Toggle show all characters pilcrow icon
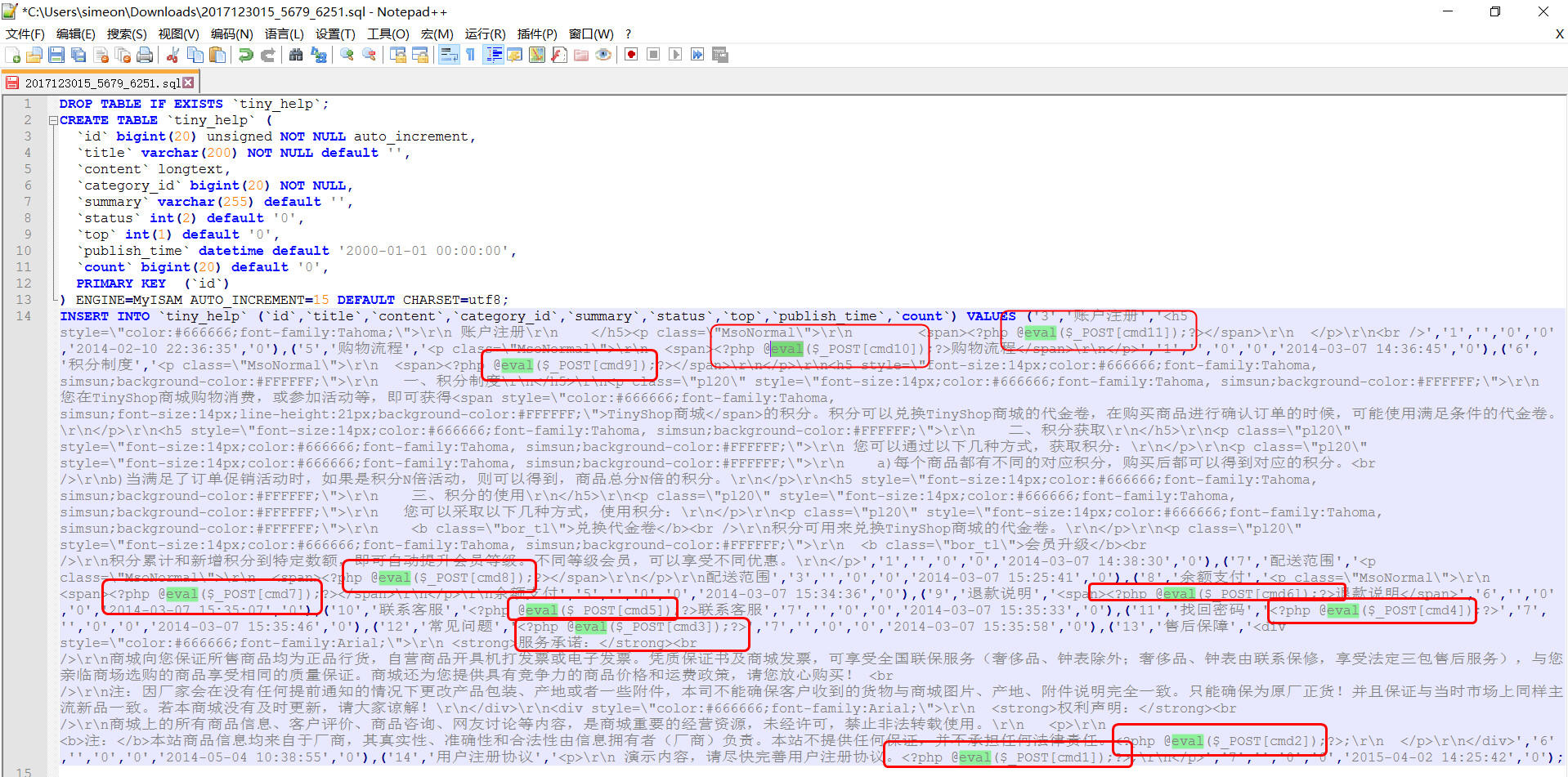 (471, 55)
